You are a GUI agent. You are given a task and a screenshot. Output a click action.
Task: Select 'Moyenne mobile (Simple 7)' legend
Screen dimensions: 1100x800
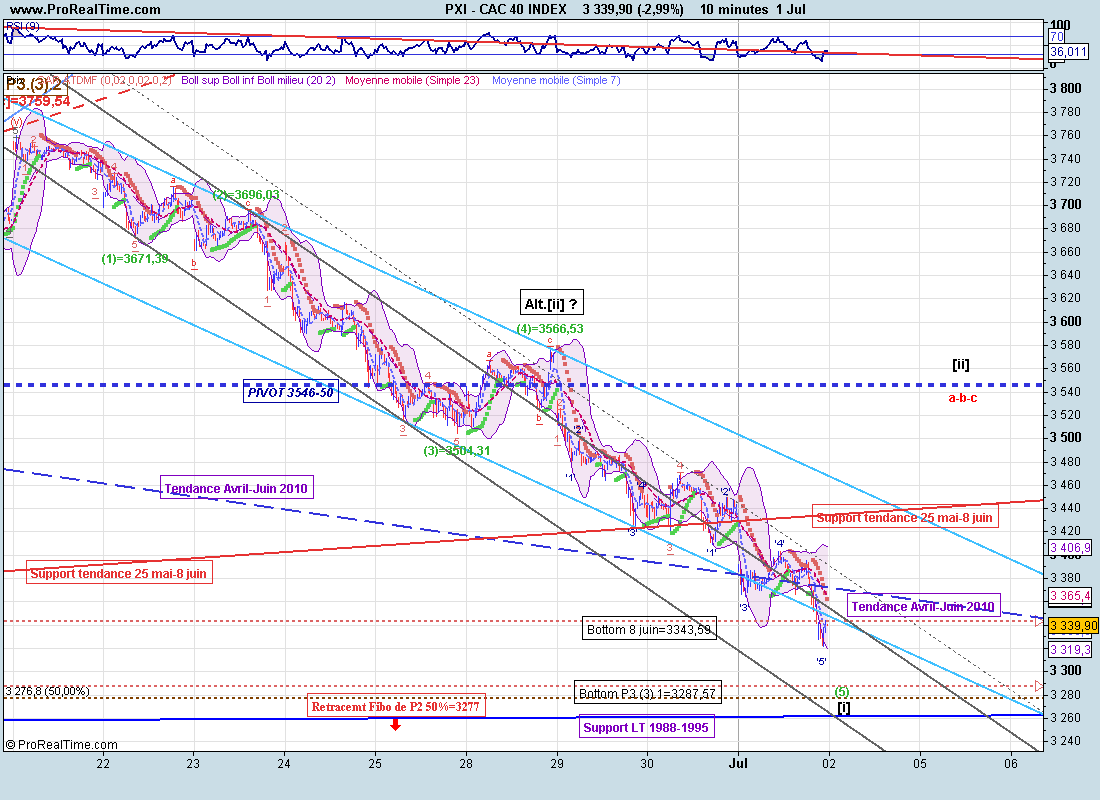(x=556, y=80)
